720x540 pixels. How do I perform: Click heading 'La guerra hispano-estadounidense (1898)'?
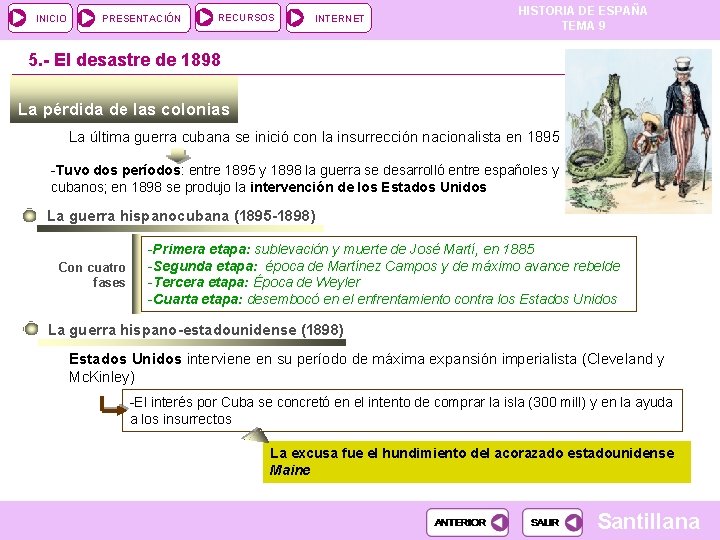click(x=196, y=330)
